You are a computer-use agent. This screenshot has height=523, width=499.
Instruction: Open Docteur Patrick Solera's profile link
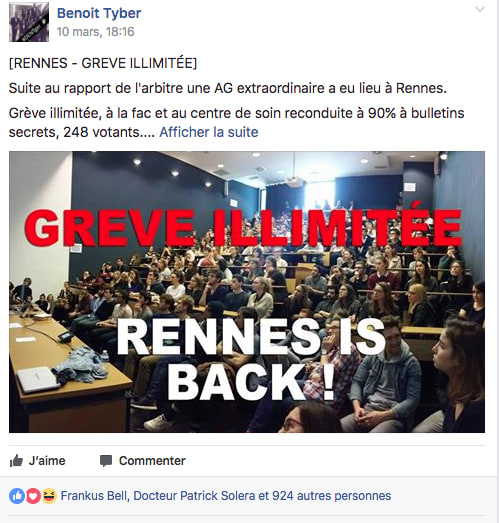point(194,496)
